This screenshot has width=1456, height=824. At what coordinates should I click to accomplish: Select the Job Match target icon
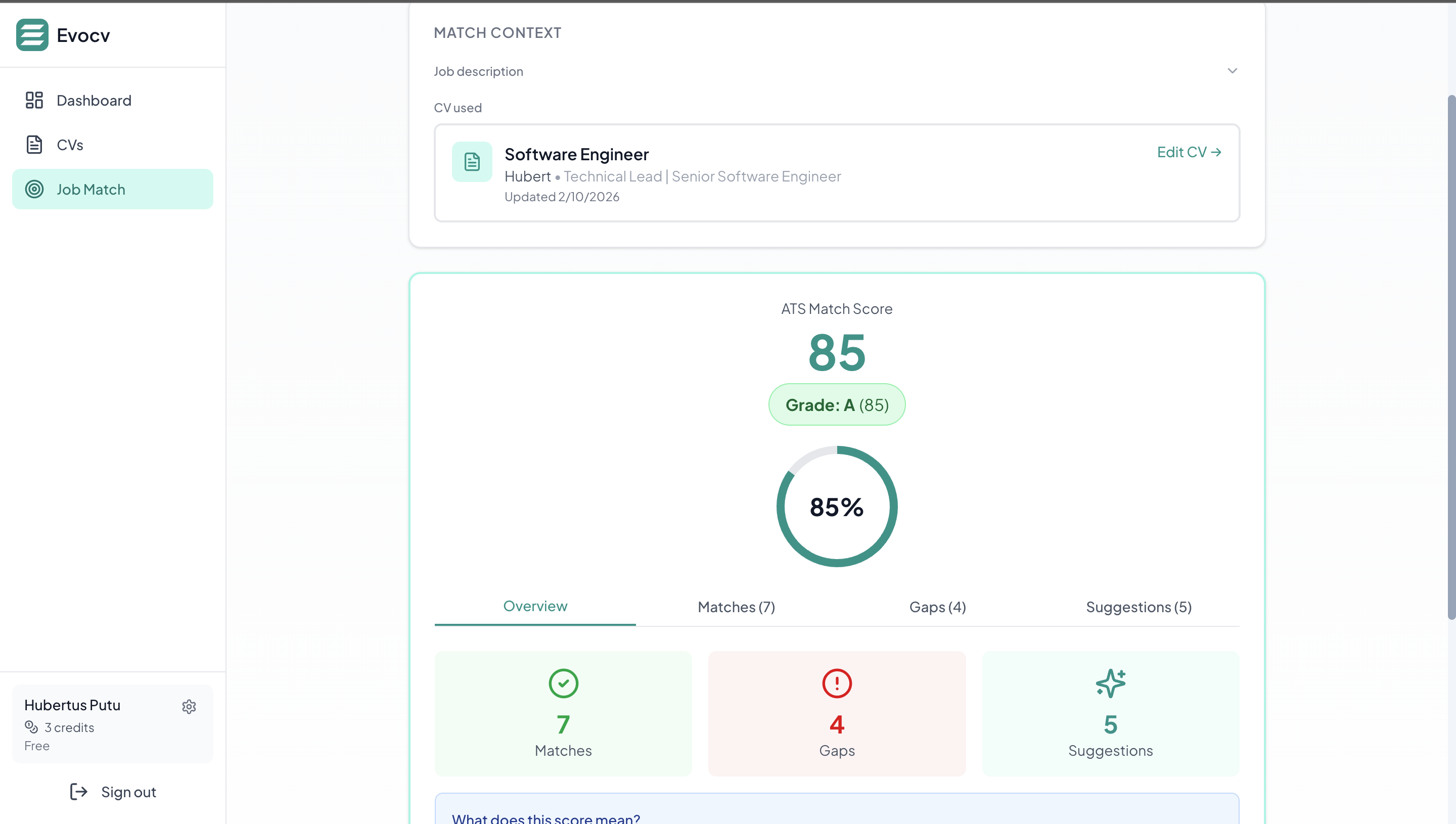pyautogui.click(x=34, y=189)
